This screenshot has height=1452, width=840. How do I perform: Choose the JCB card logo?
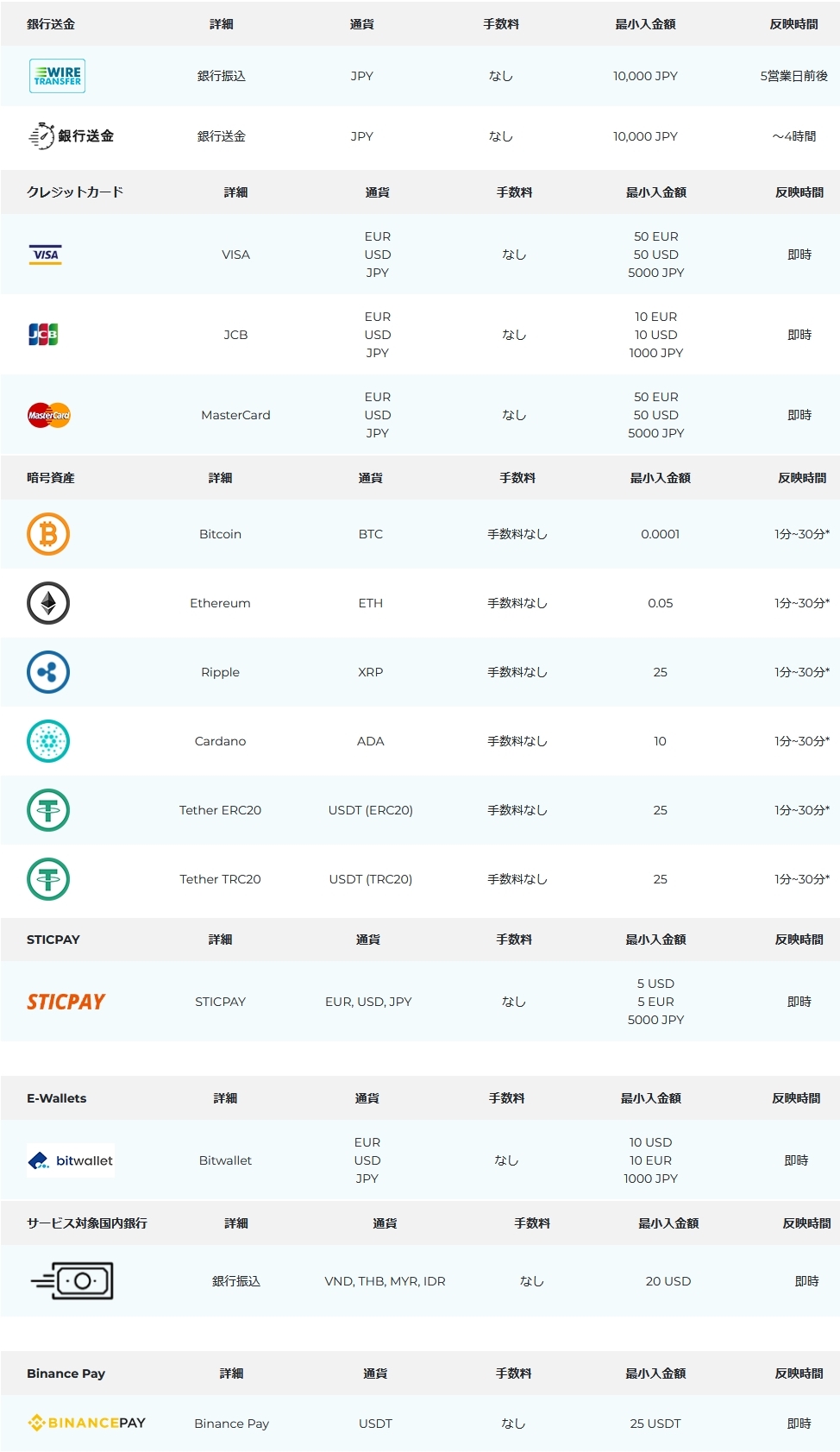(x=43, y=335)
